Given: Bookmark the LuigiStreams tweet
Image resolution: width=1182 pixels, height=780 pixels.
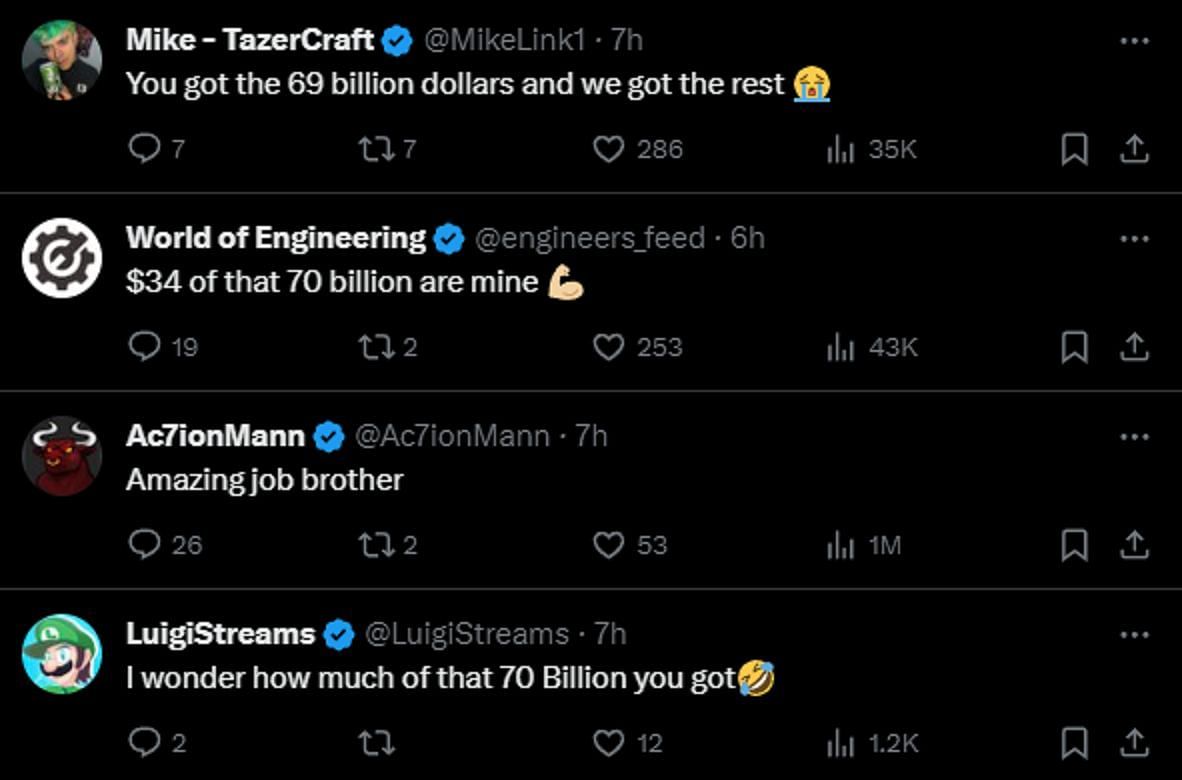Looking at the screenshot, I should coord(1074,743).
